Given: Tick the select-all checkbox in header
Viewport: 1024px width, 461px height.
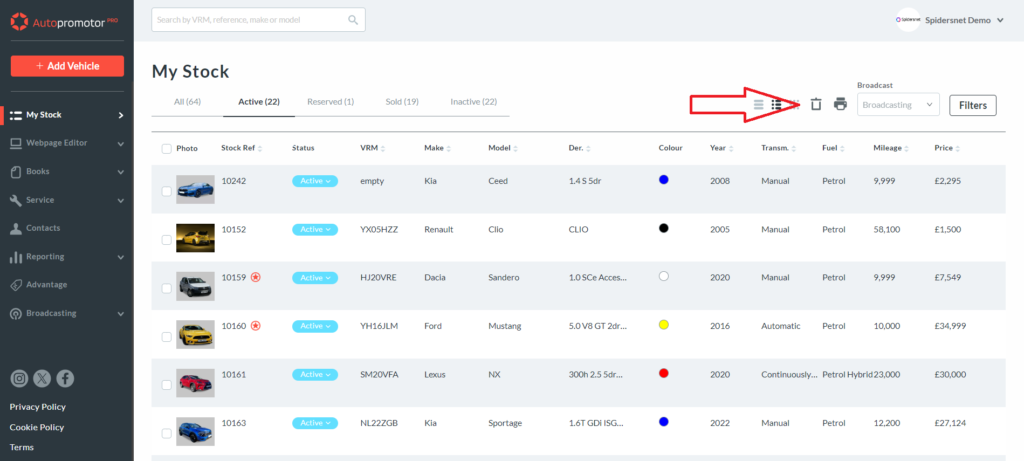Looking at the screenshot, I should (x=166, y=149).
